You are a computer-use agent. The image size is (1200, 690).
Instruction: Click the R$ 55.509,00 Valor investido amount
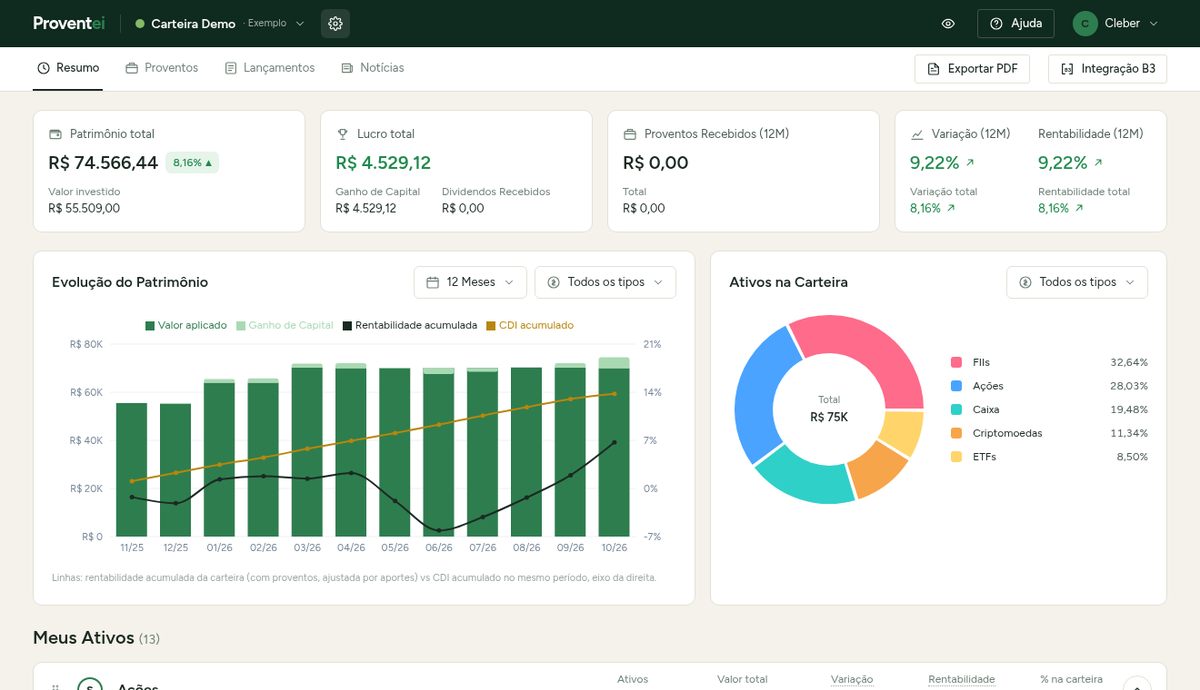(84, 209)
